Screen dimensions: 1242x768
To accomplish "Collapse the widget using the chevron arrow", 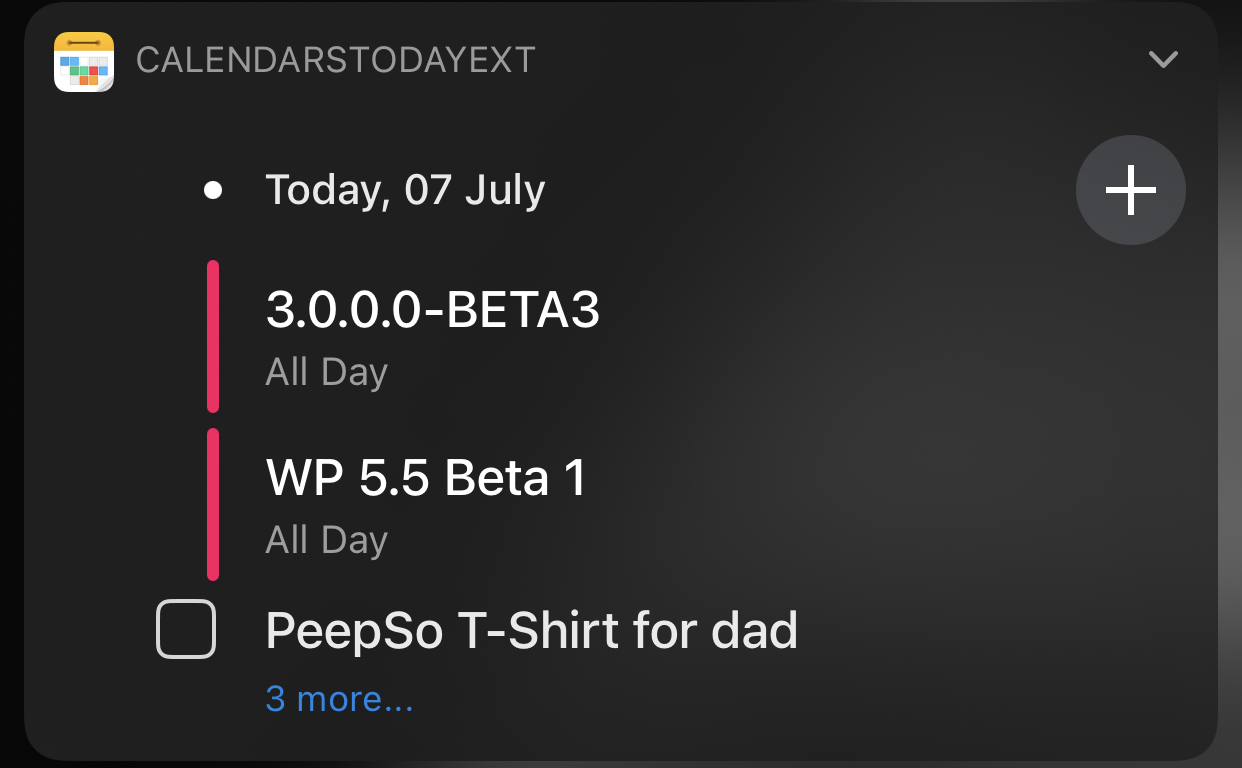I will pos(1163,60).
